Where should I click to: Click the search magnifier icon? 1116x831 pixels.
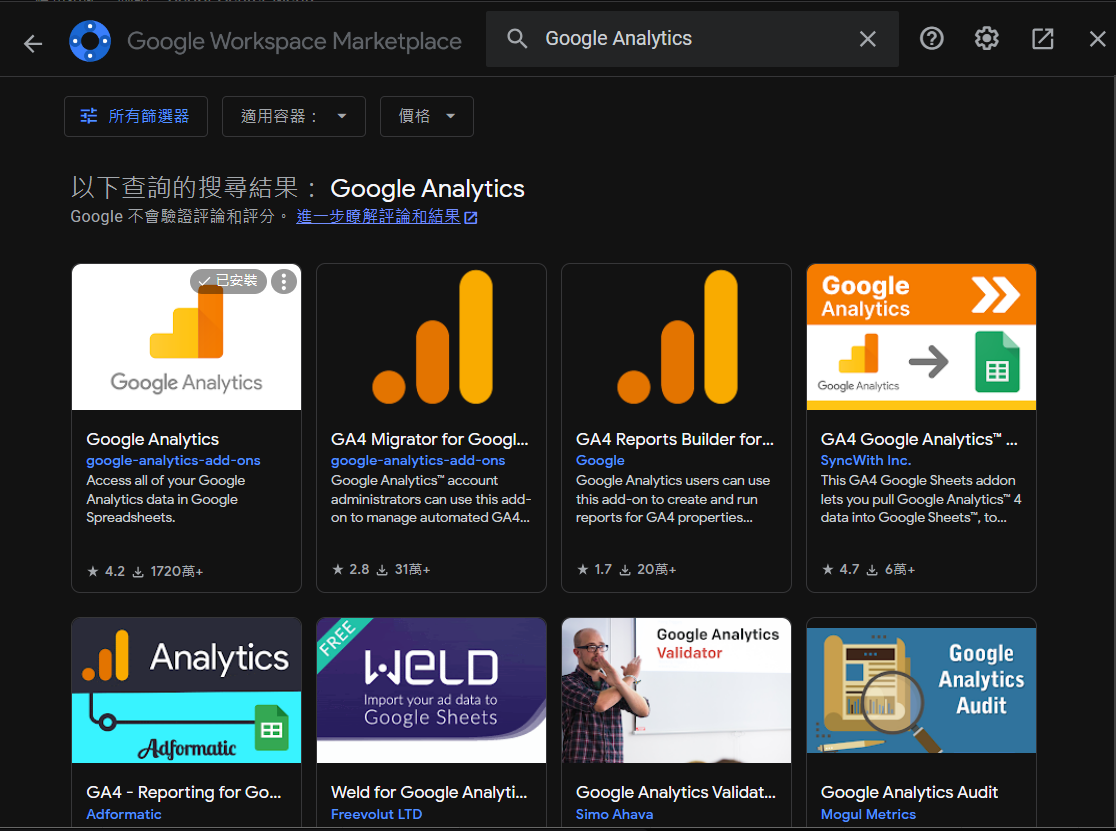tap(517, 38)
